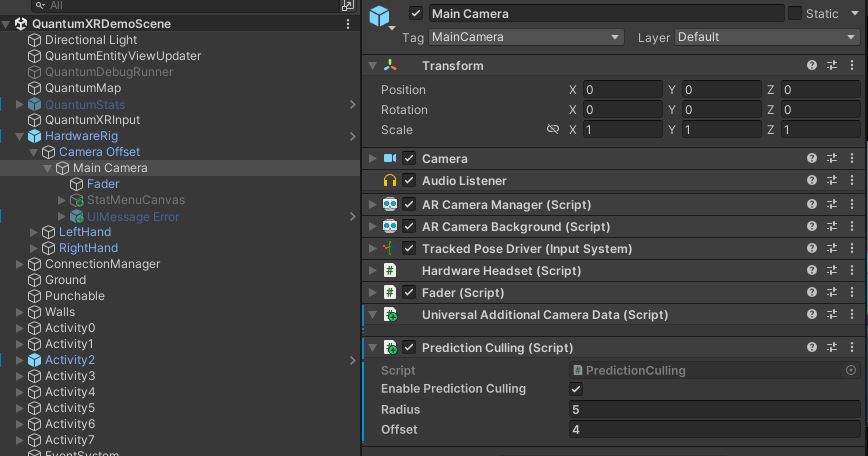This screenshot has height=456, width=868.
Task: Open Hardware Headset help icon
Action: (x=812, y=270)
